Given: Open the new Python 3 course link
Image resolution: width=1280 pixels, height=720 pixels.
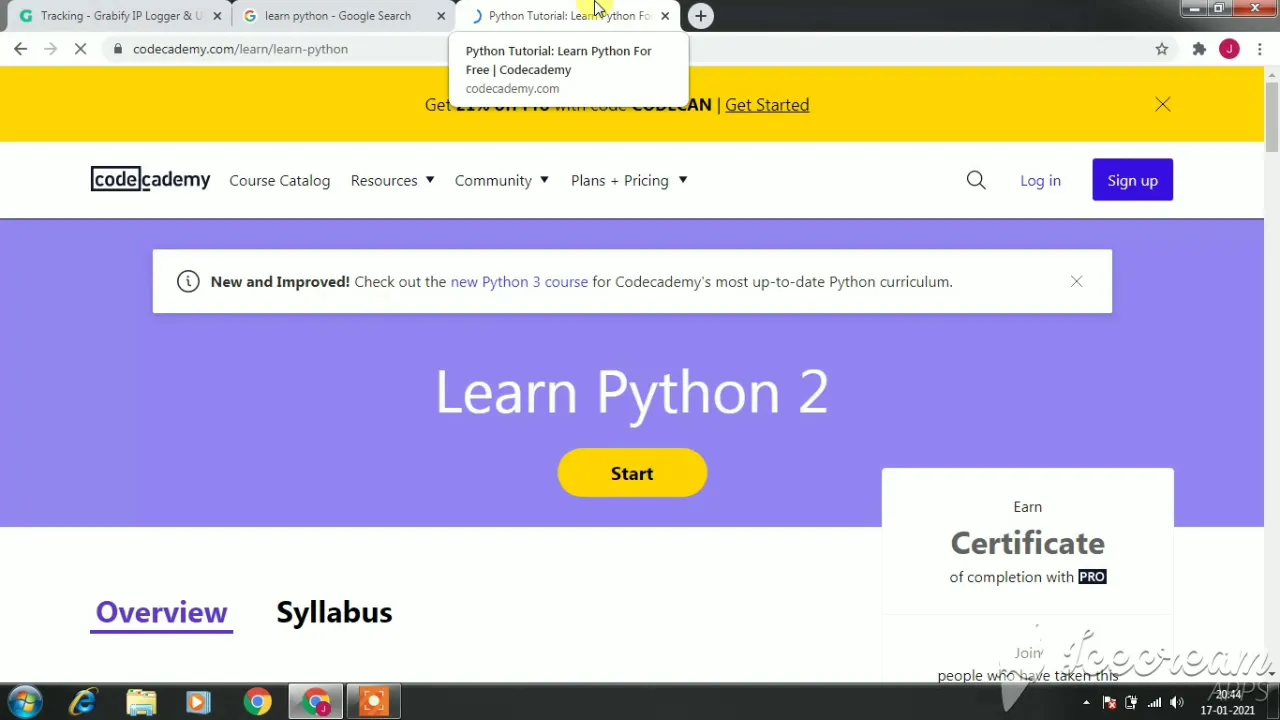Looking at the screenshot, I should pos(519,282).
